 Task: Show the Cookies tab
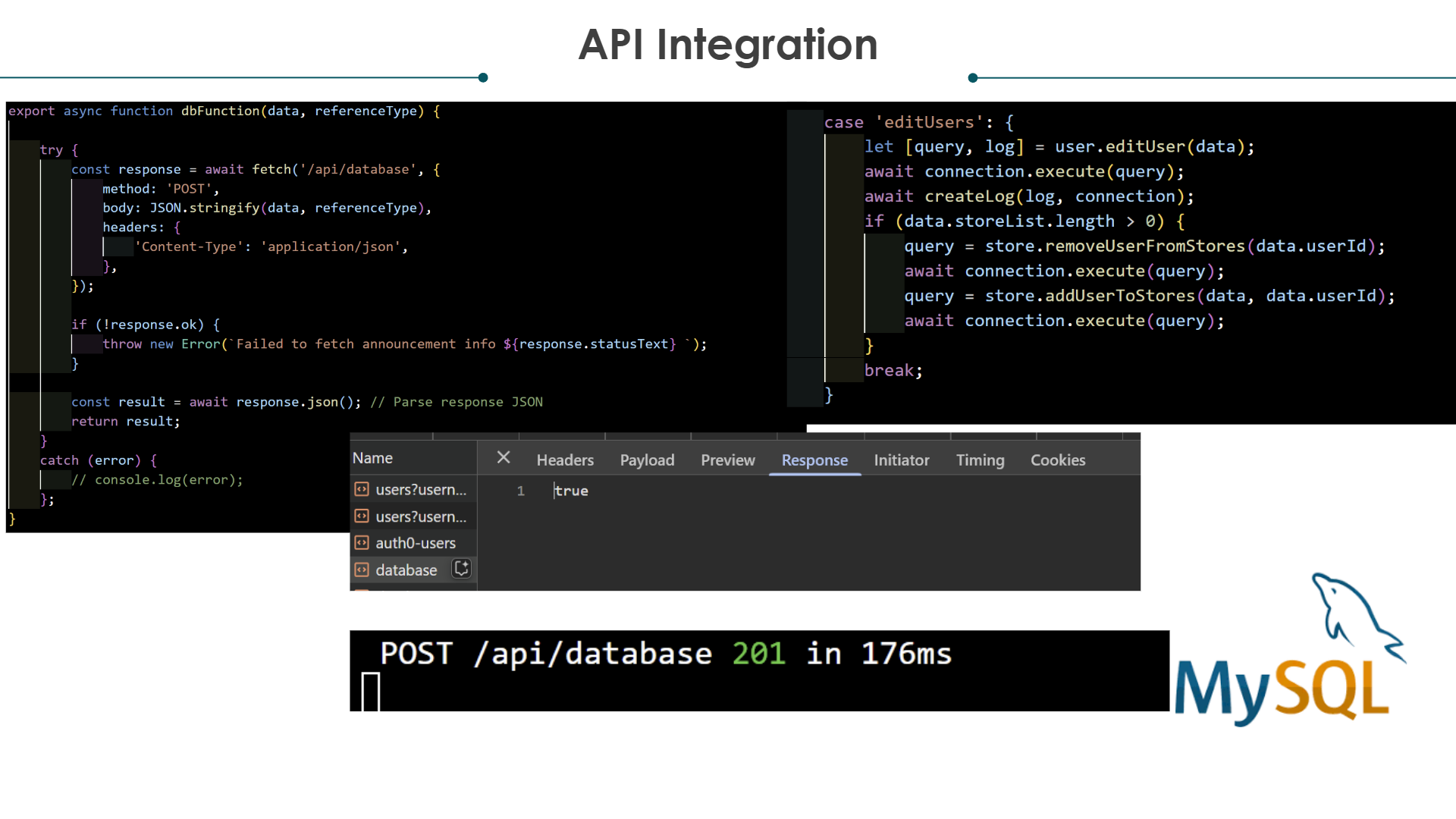coord(1057,460)
